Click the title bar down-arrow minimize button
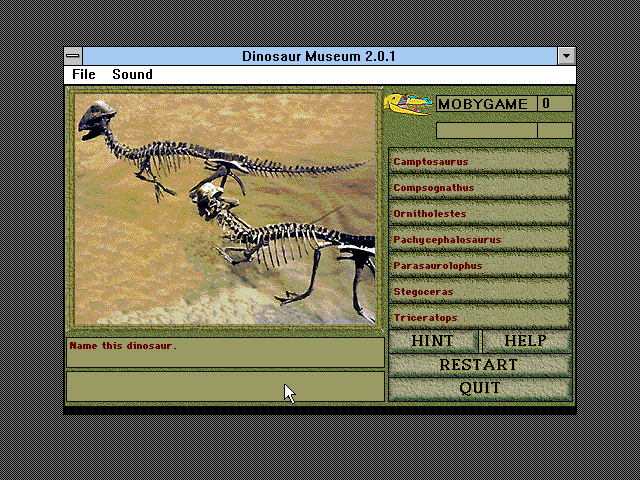The width and height of the screenshot is (640, 480). 567,56
